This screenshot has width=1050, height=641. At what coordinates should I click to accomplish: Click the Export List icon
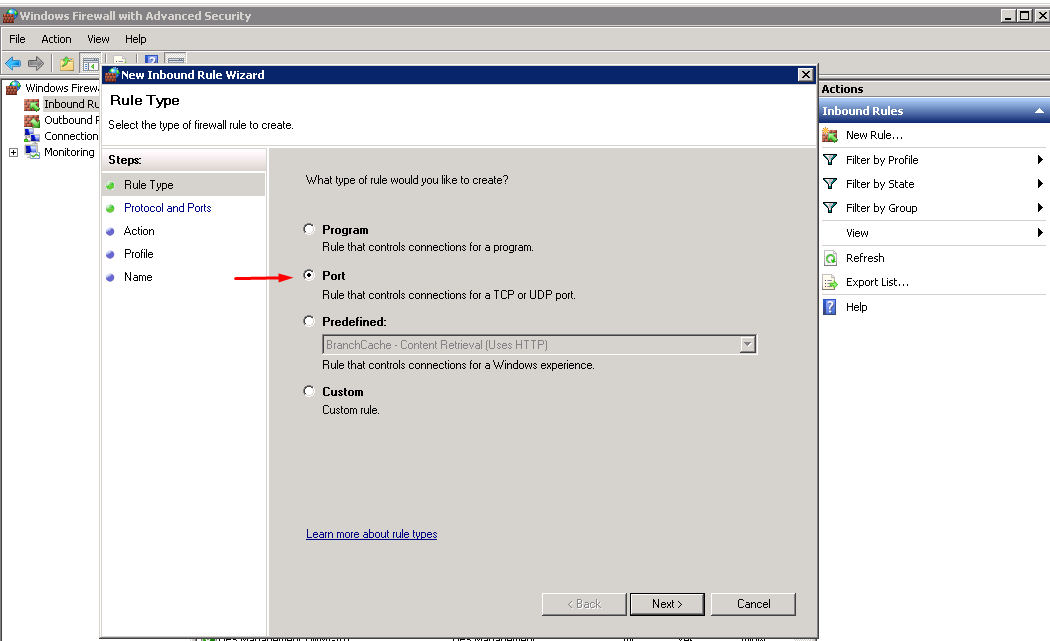click(830, 282)
